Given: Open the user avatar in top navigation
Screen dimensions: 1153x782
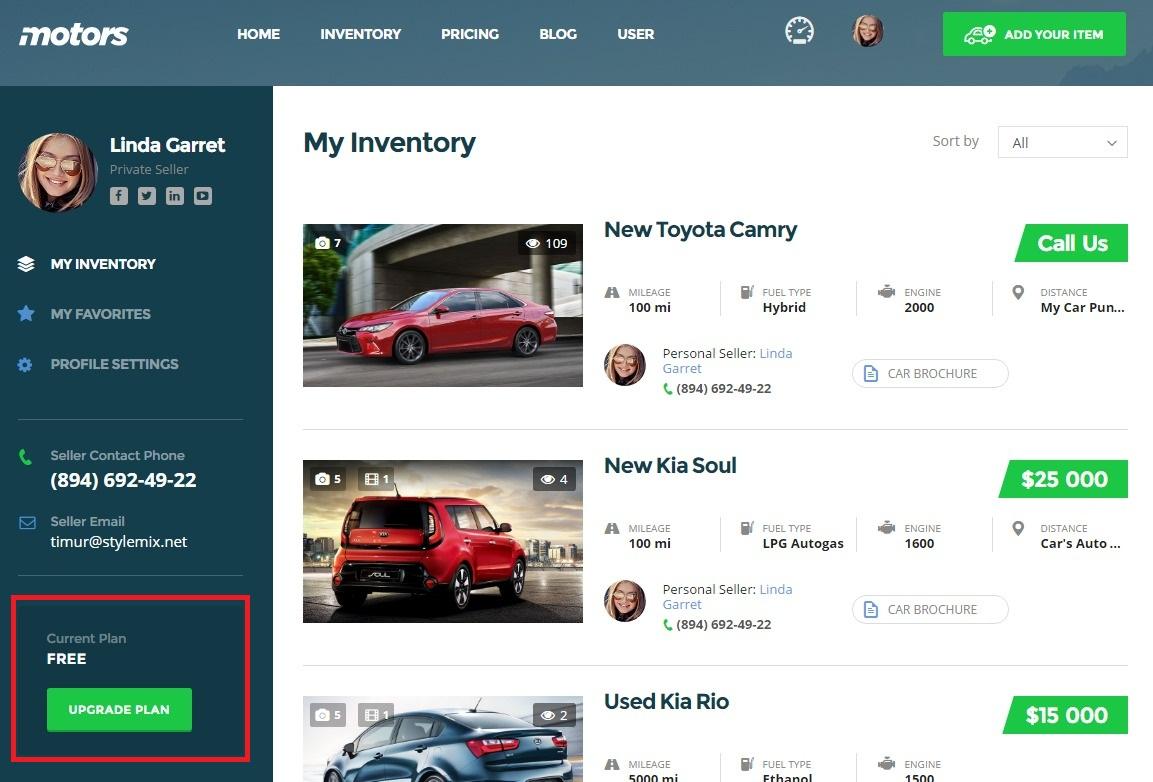Looking at the screenshot, I should point(868,31).
